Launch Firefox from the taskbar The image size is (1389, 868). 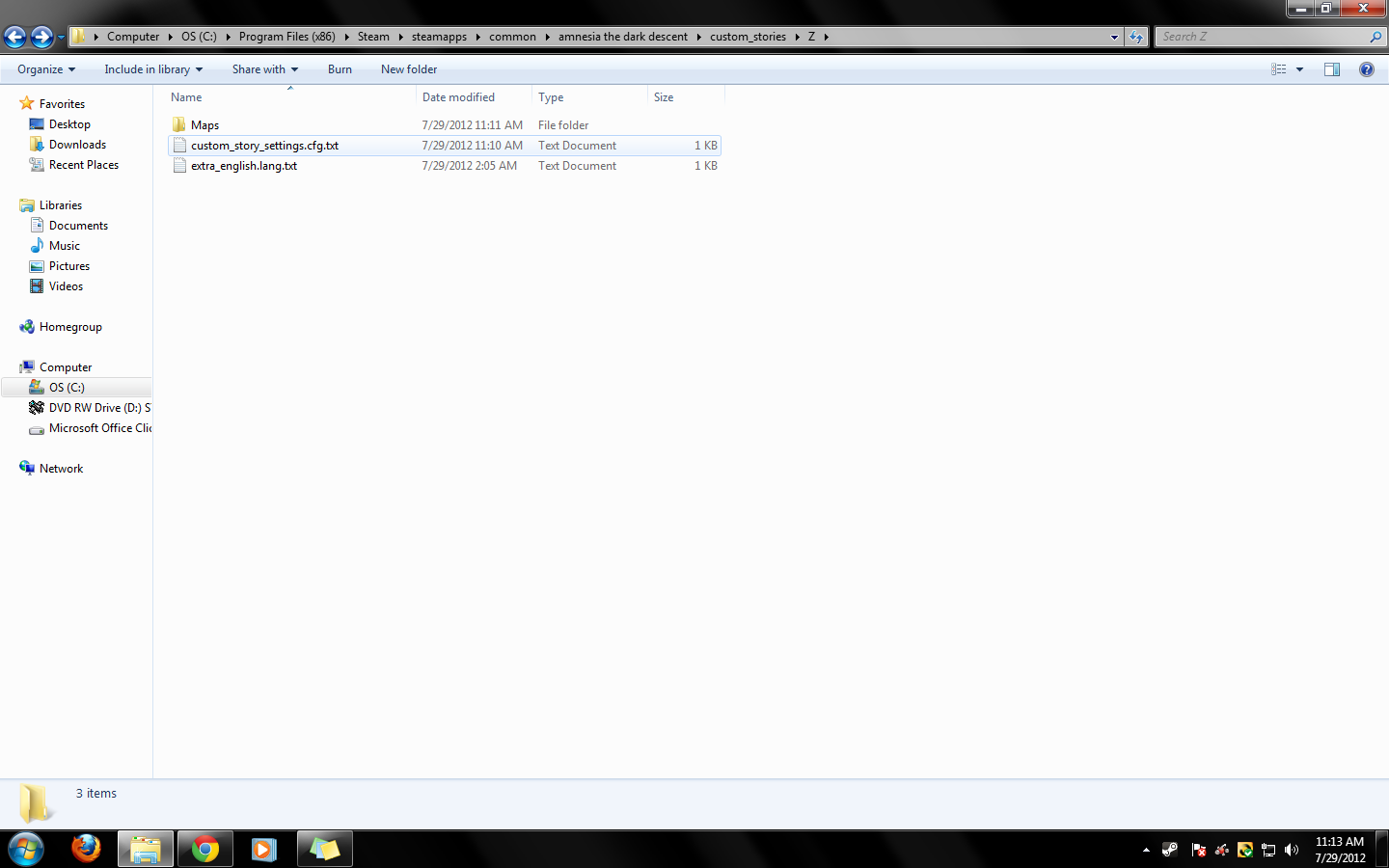click(86, 849)
